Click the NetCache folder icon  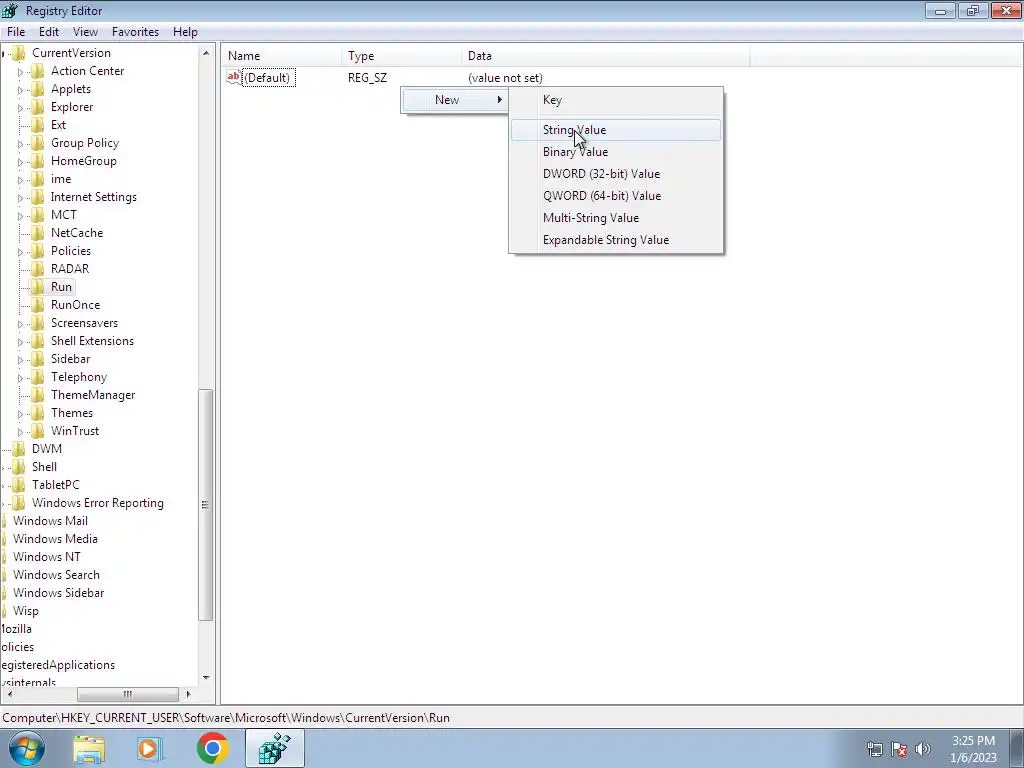click(x=39, y=232)
